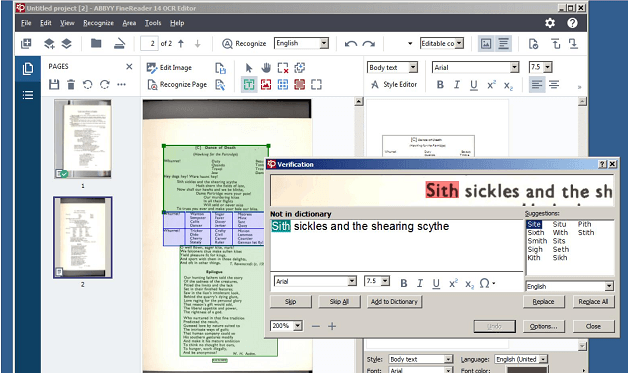Rotate page left icon

click(88, 85)
